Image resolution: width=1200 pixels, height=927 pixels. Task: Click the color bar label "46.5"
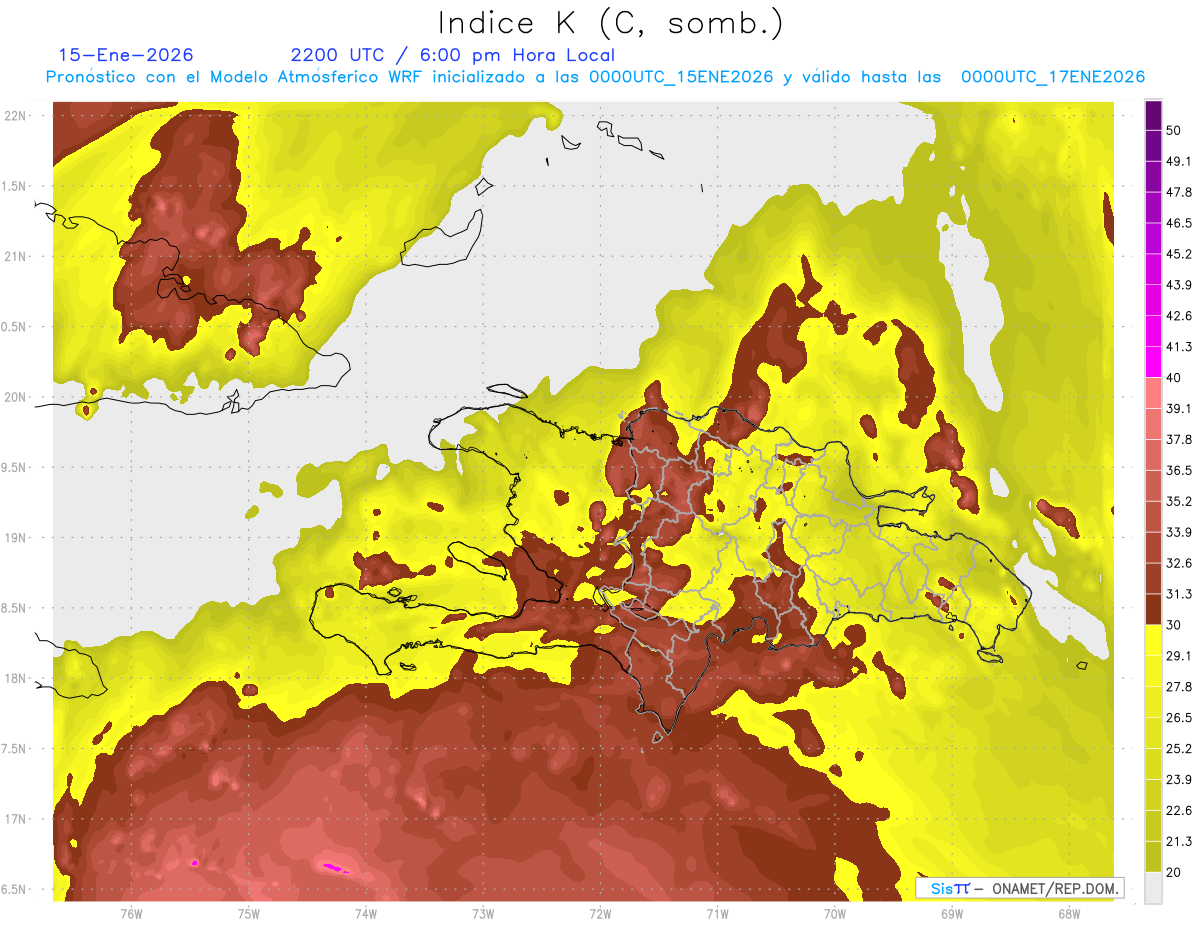tap(1179, 223)
